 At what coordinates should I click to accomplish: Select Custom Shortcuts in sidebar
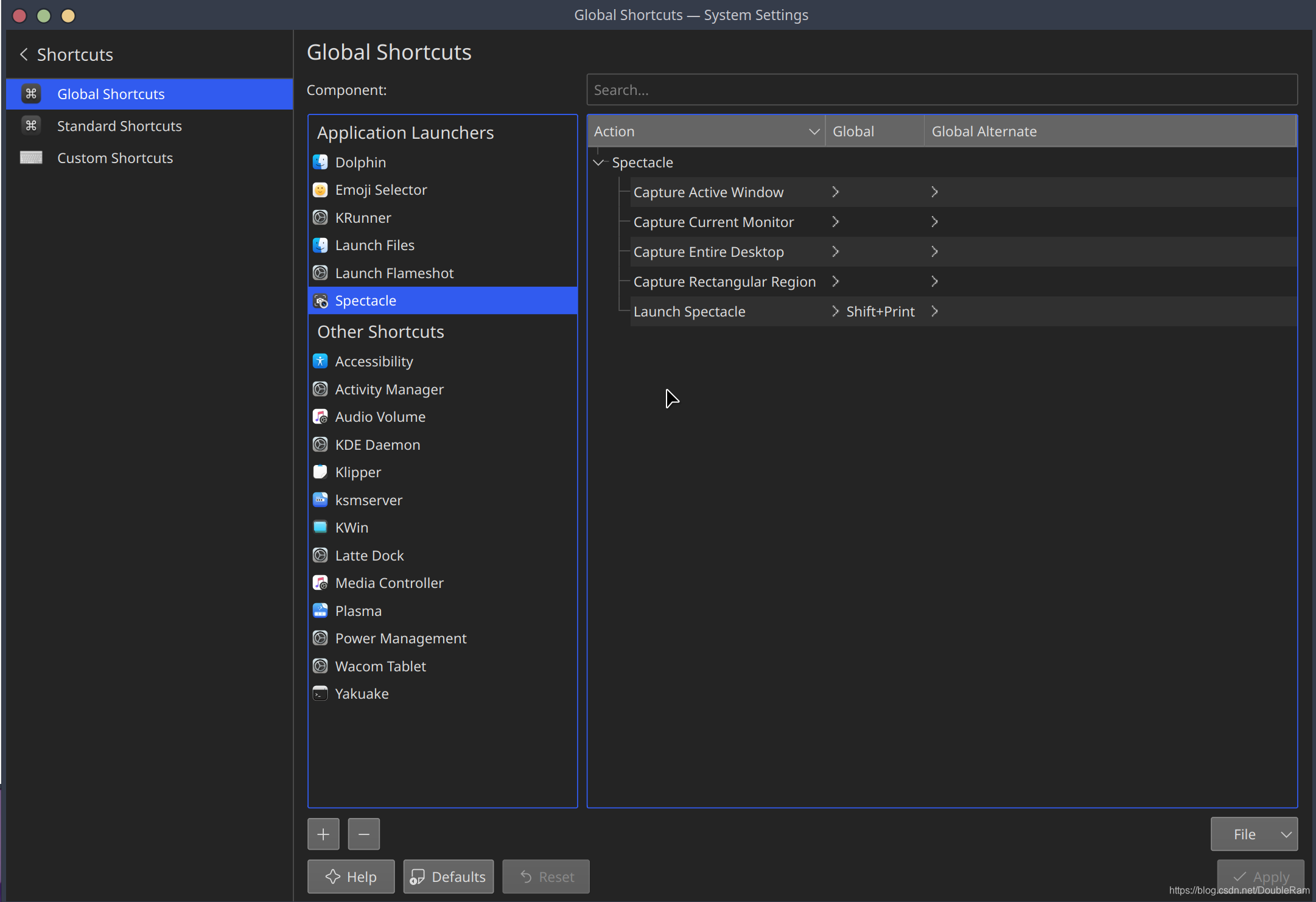point(150,158)
